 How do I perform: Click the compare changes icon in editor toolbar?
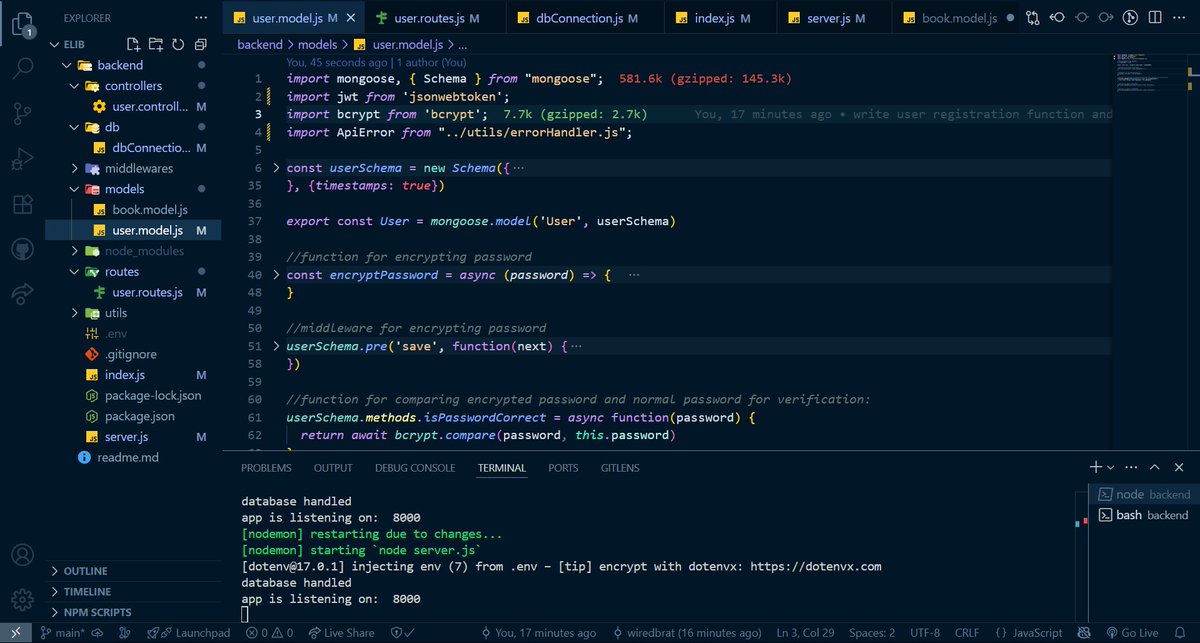pyautogui.click(x=1032, y=18)
